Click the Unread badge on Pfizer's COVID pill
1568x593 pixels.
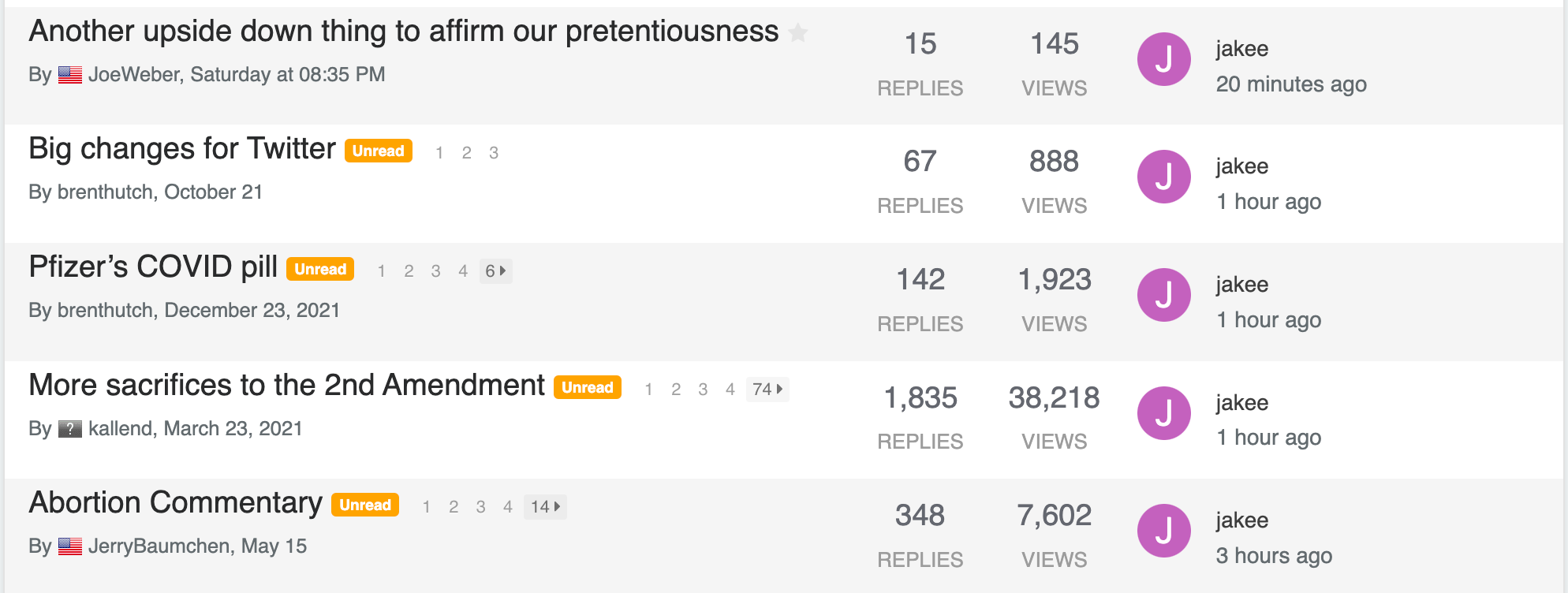pyautogui.click(x=320, y=269)
